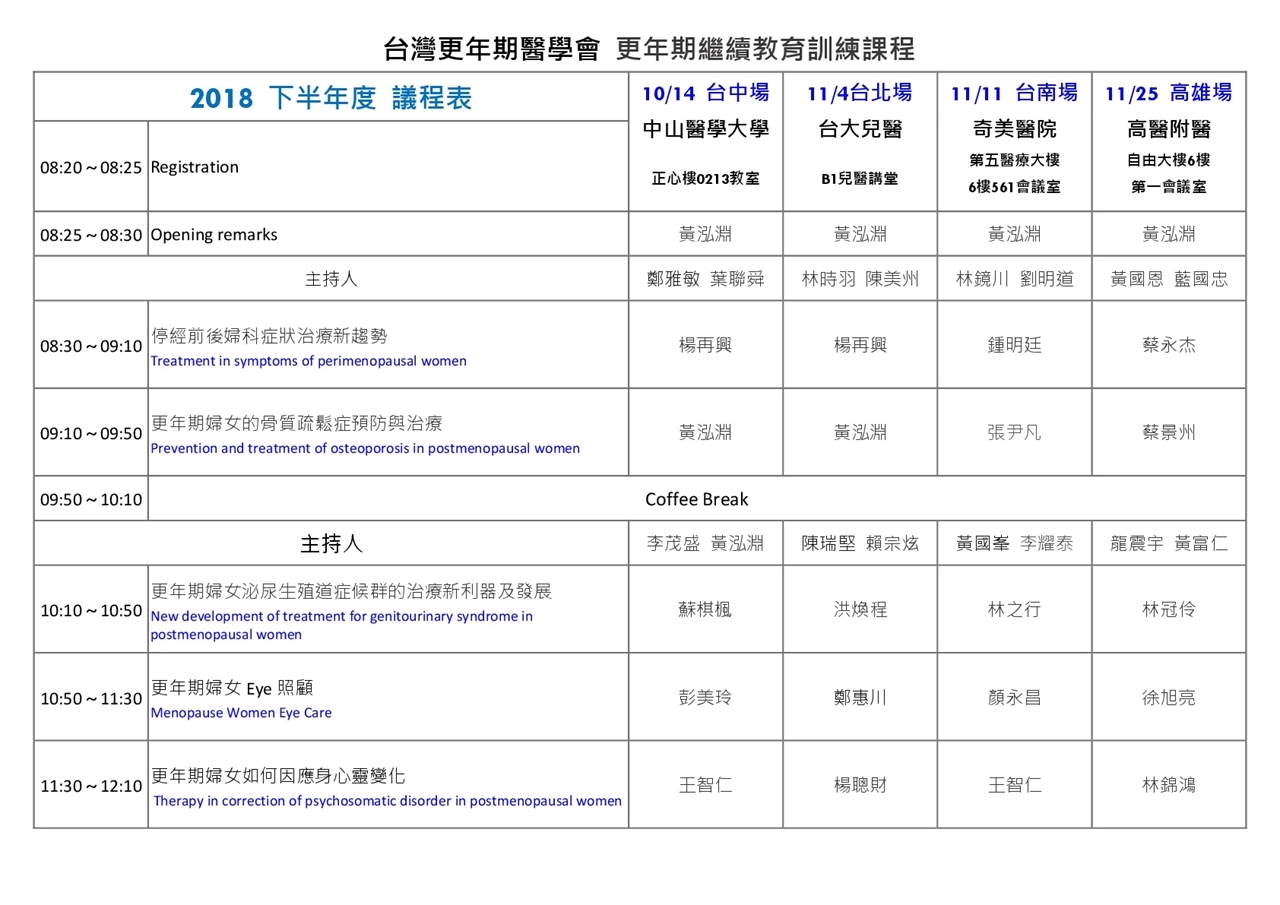The height and width of the screenshot is (905, 1280).
Task: Select the 11:30～12:10 time slot cell
Action: [x=91, y=786]
